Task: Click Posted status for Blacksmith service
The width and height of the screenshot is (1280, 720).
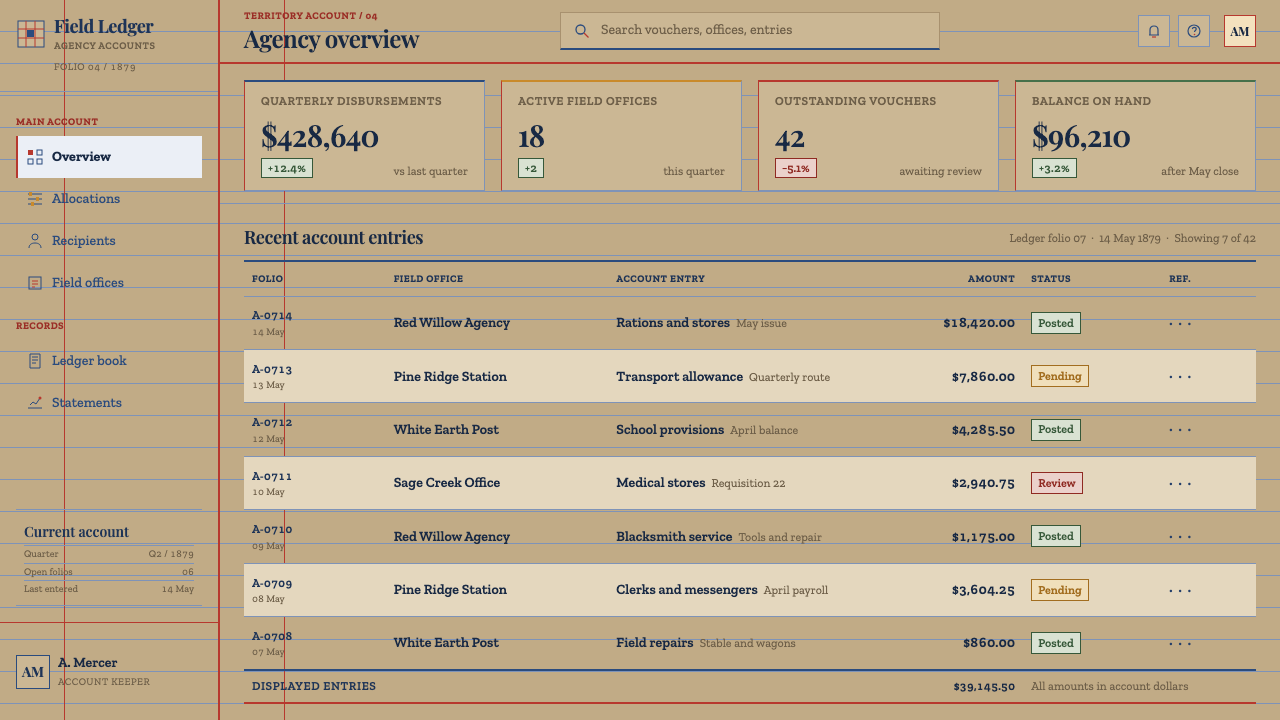Action: coord(1056,537)
